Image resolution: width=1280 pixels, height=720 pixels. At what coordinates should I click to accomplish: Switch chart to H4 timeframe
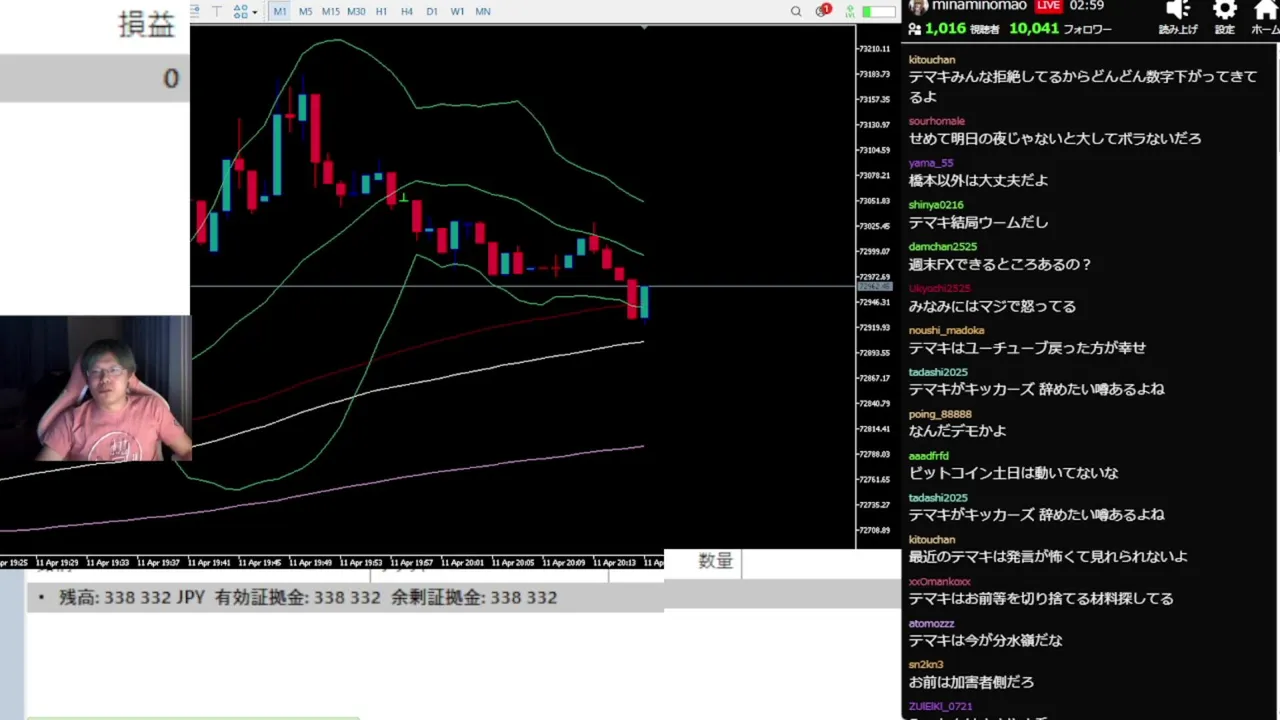(x=406, y=11)
